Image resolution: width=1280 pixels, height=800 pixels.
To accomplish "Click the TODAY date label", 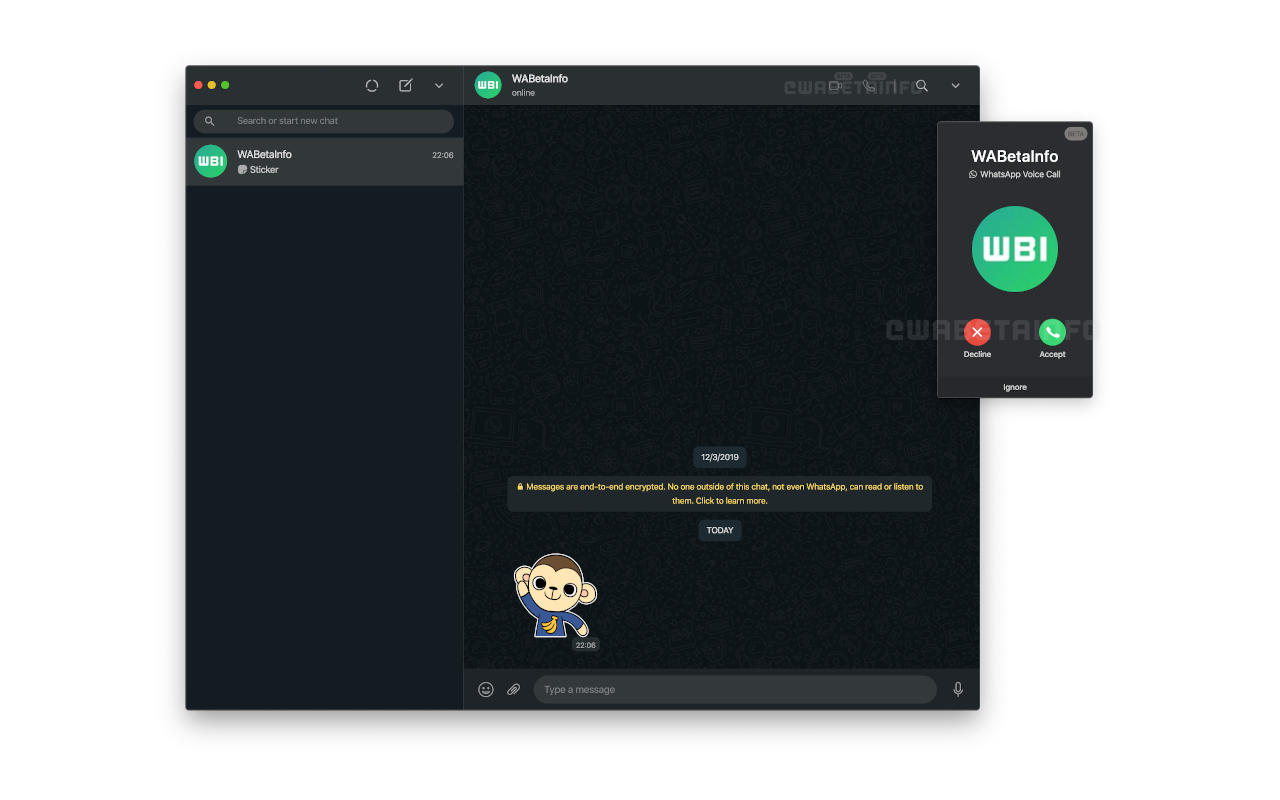I will tap(720, 530).
